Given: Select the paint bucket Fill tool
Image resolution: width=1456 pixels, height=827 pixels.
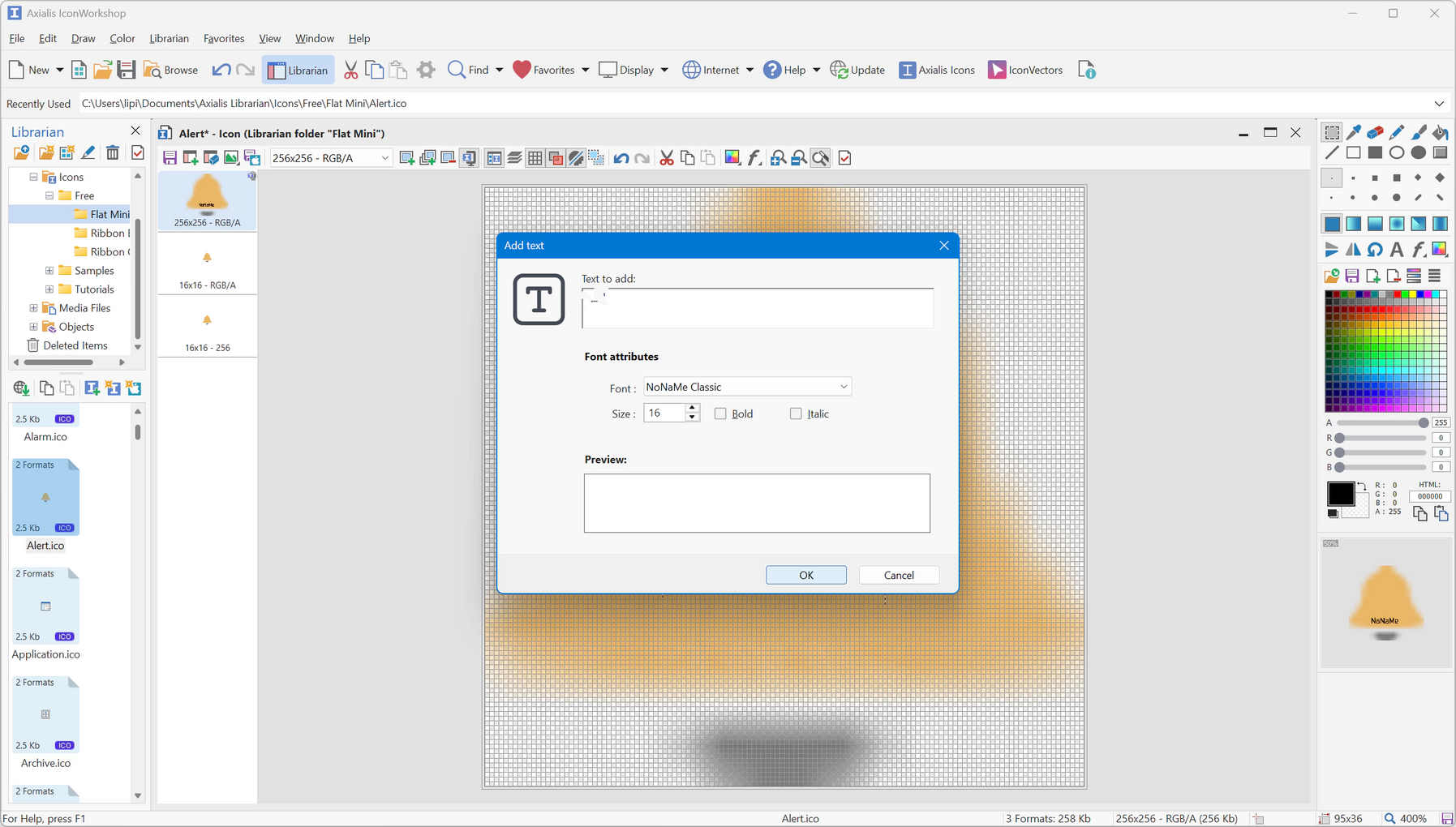Looking at the screenshot, I should coord(1440,132).
